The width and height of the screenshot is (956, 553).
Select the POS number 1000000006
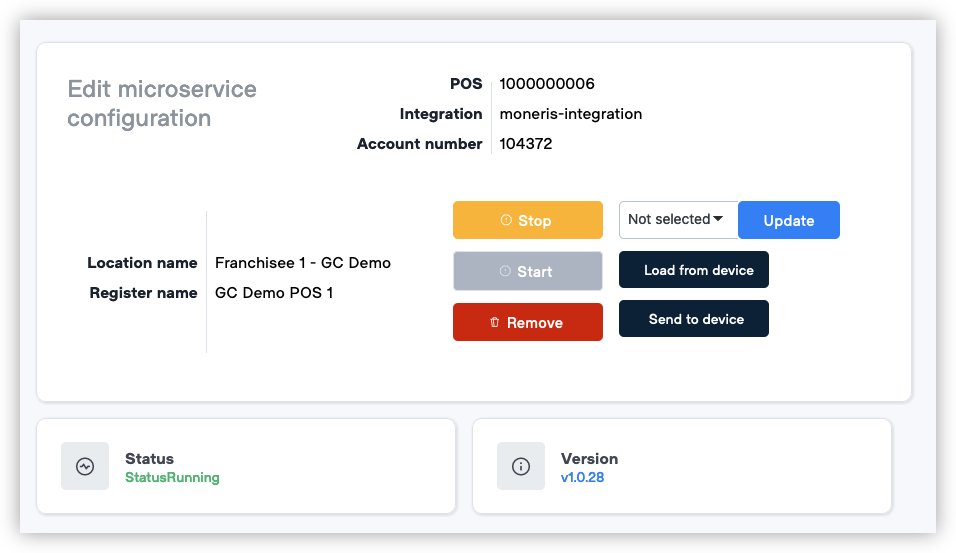(547, 84)
